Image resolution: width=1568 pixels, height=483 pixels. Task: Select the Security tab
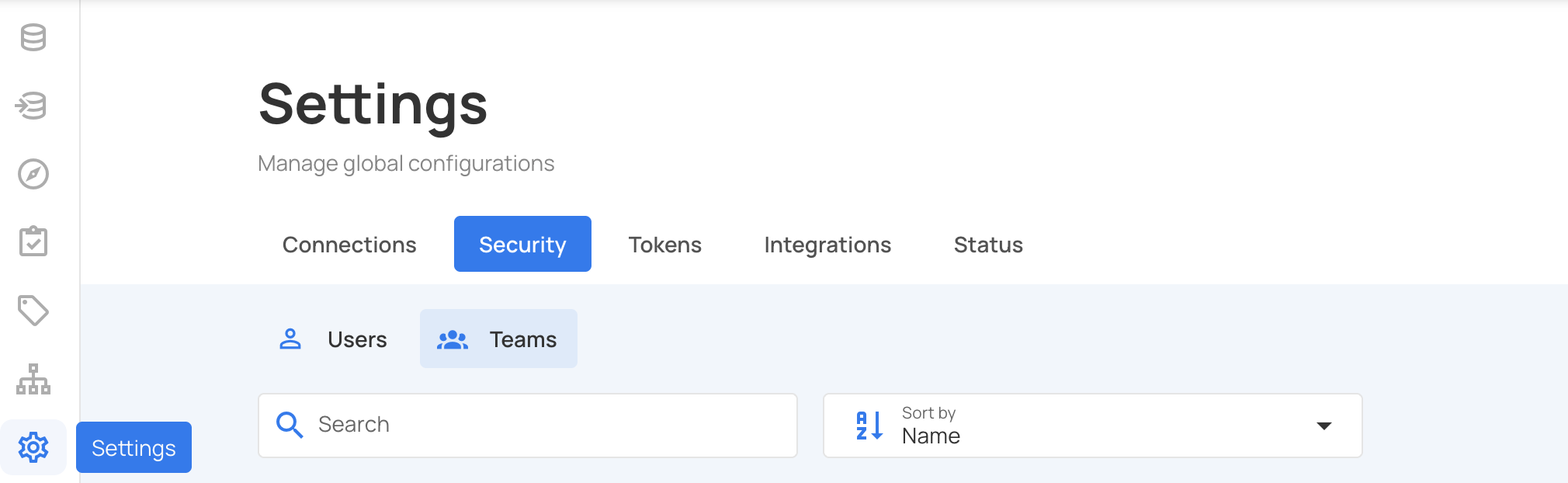tap(522, 245)
